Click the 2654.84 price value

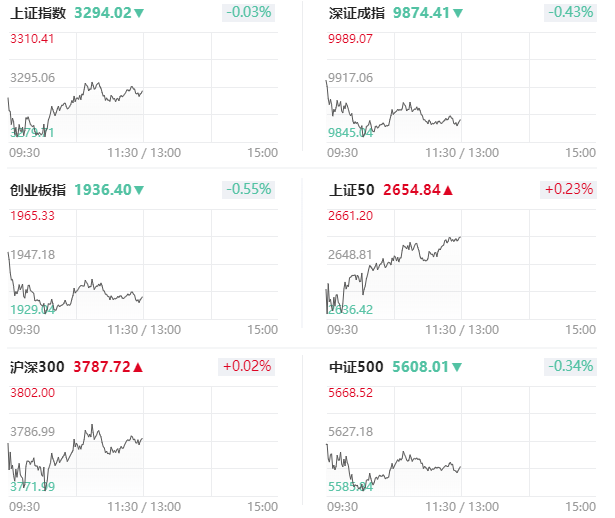(412, 190)
